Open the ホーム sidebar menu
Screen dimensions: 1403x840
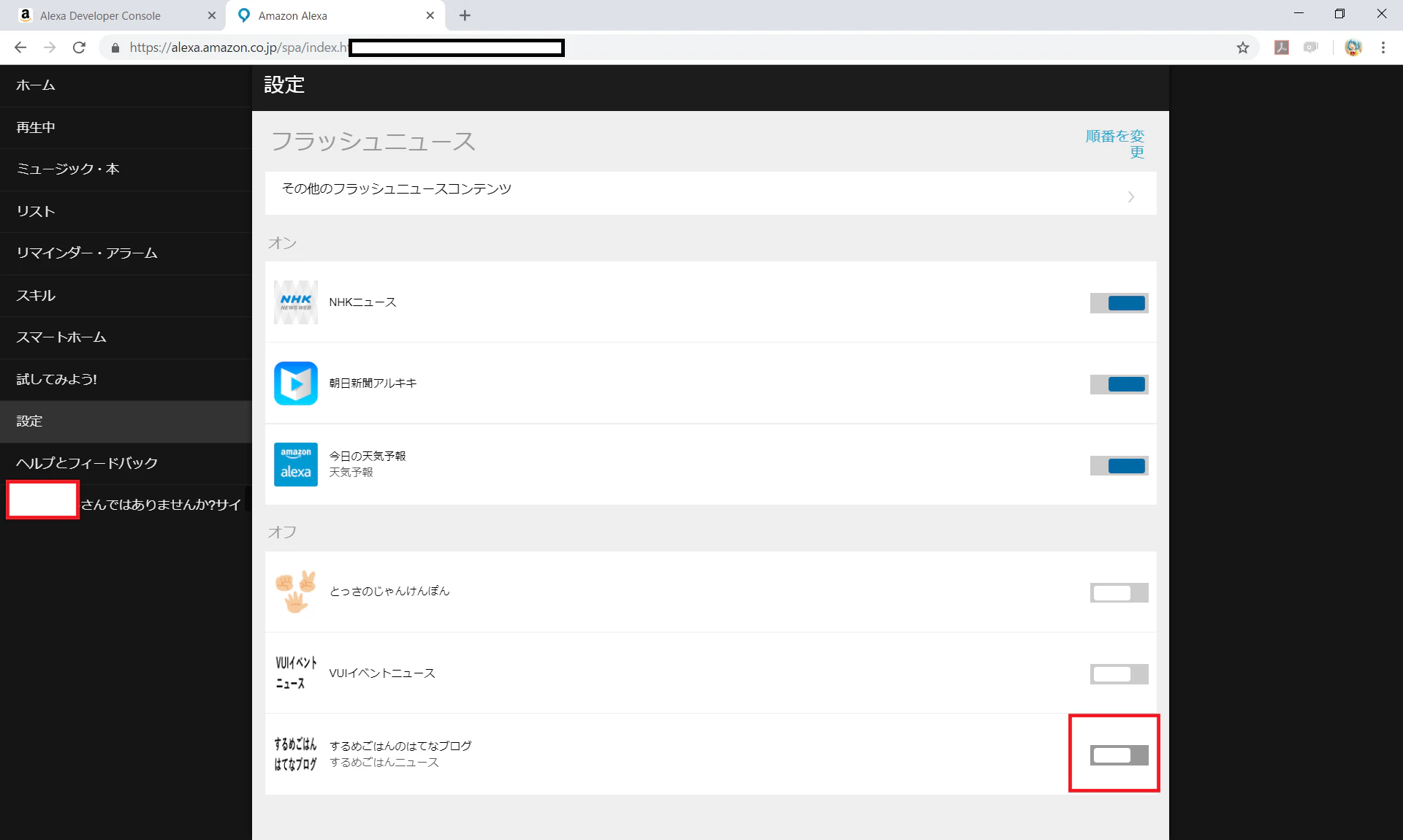[x=126, y=85]
